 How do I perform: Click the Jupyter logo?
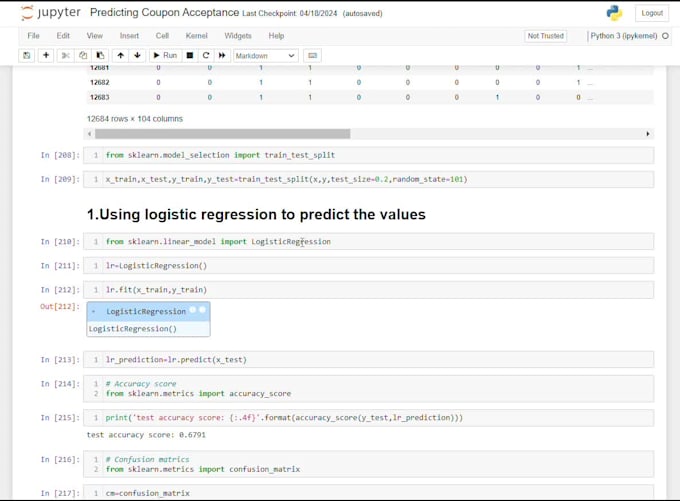click(x=51, y=13)
